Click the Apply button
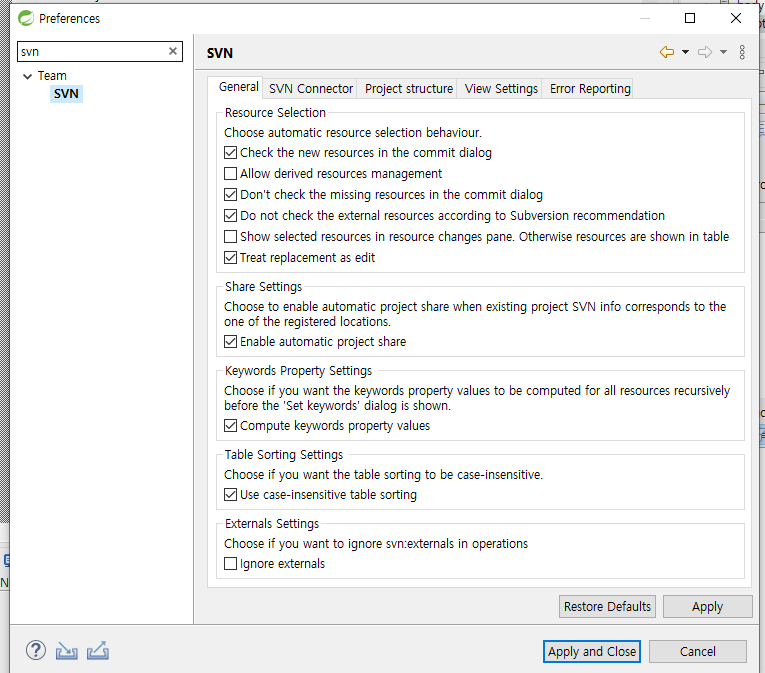This screenshot has width=765, height=673. coord(707,607)
